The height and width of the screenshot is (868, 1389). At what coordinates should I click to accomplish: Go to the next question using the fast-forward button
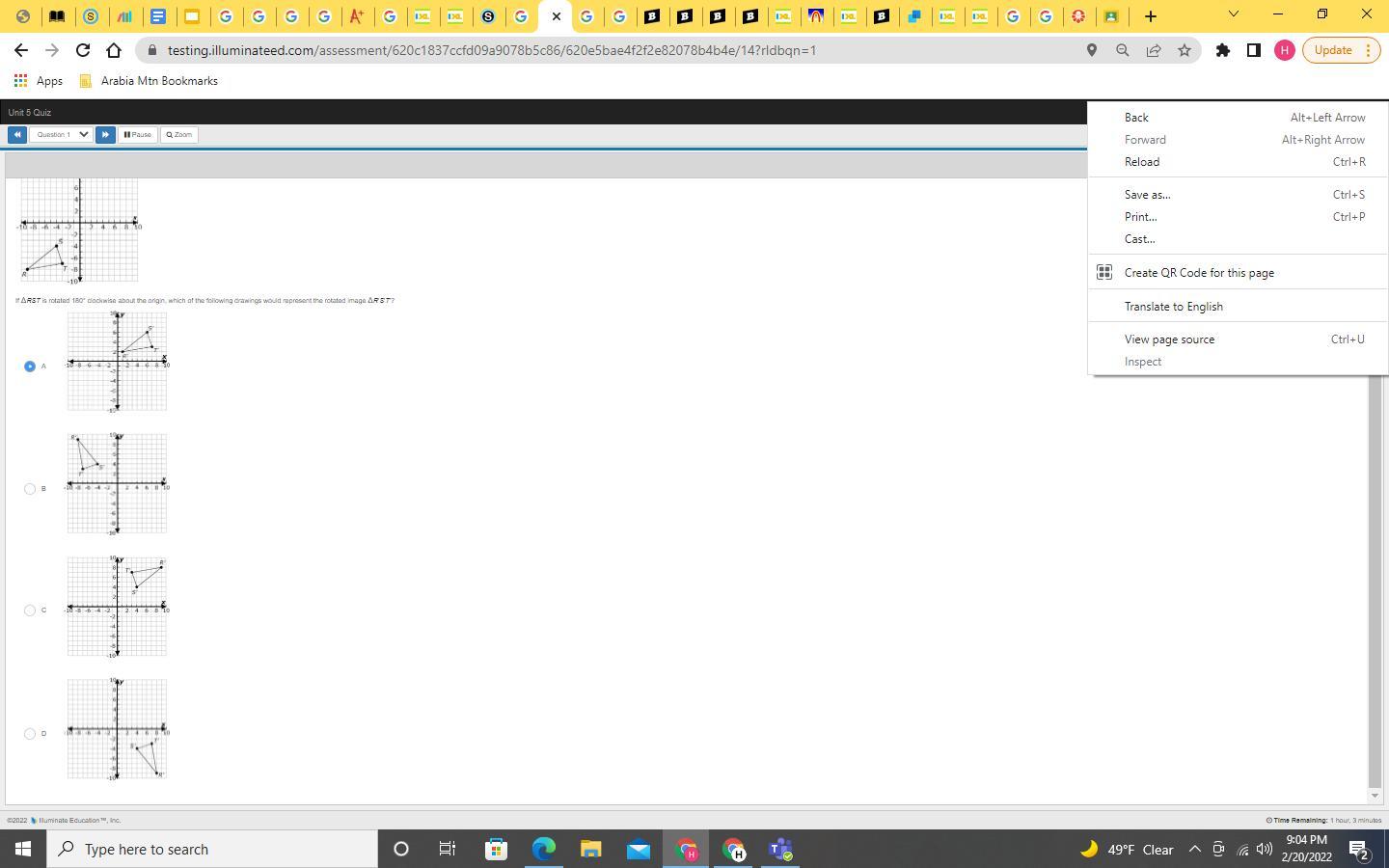[x=105, y=135]
